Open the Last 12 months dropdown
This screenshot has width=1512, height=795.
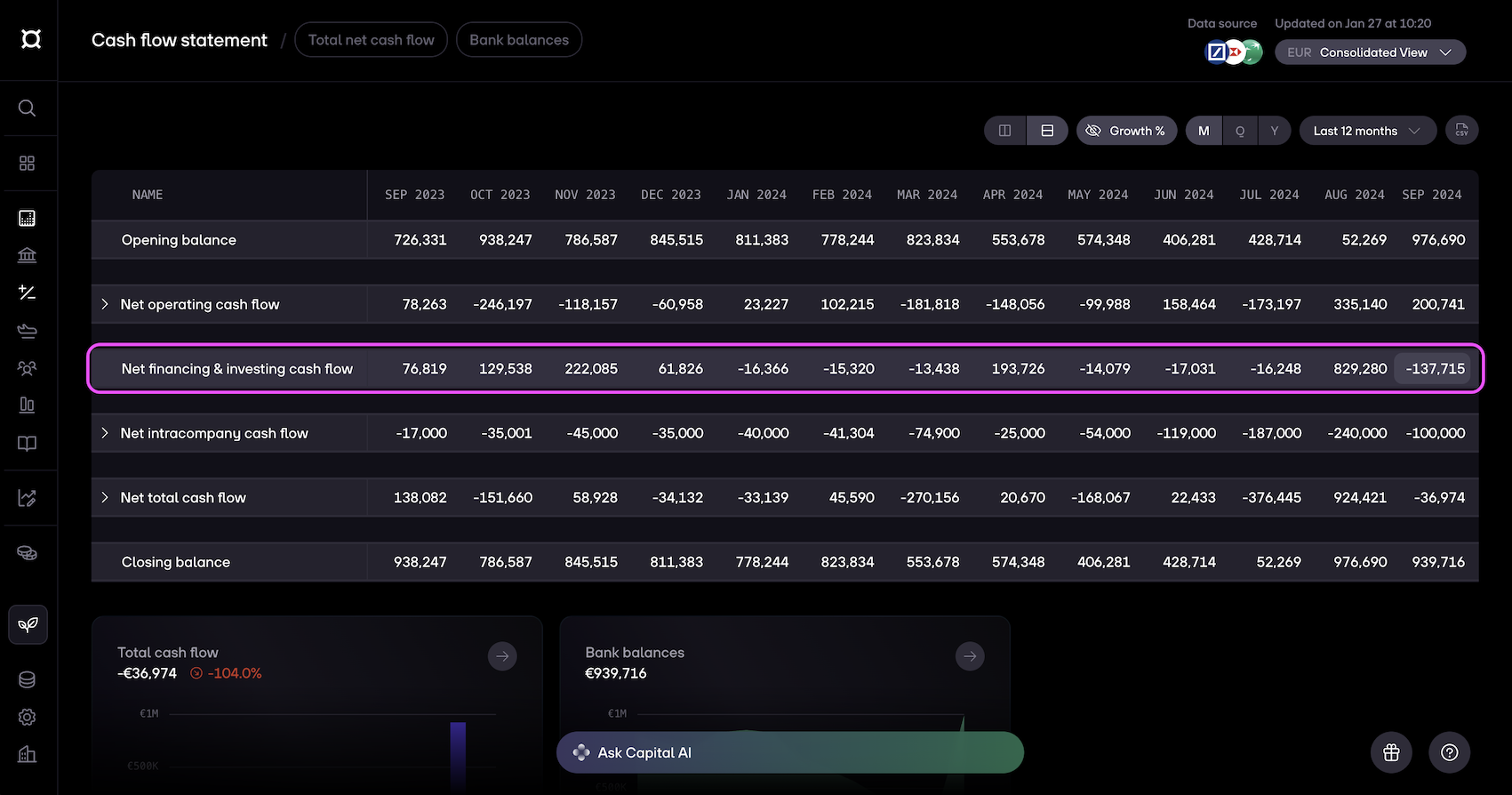[1367, 131]
